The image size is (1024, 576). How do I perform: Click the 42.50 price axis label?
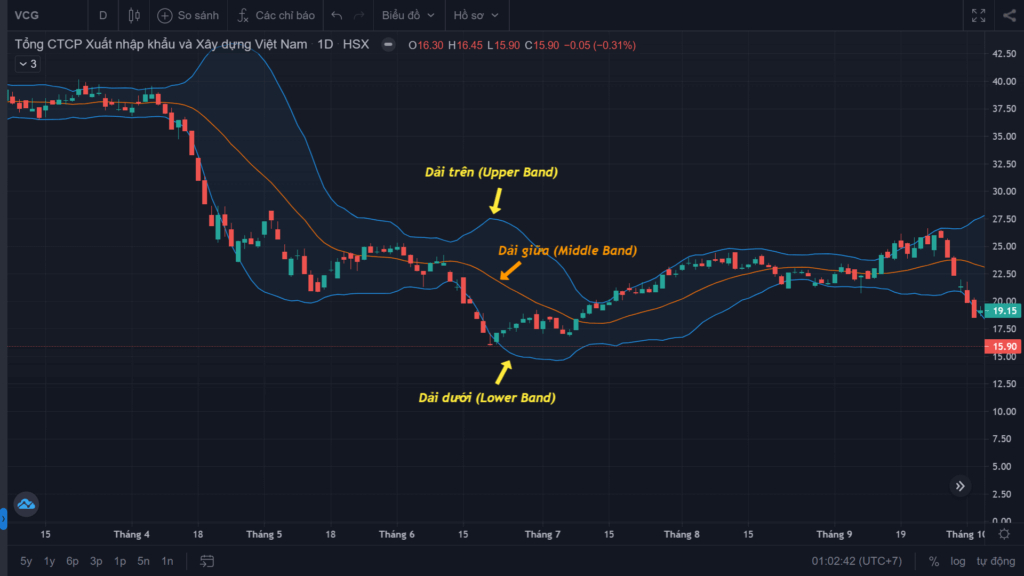tap(1004, 54)
